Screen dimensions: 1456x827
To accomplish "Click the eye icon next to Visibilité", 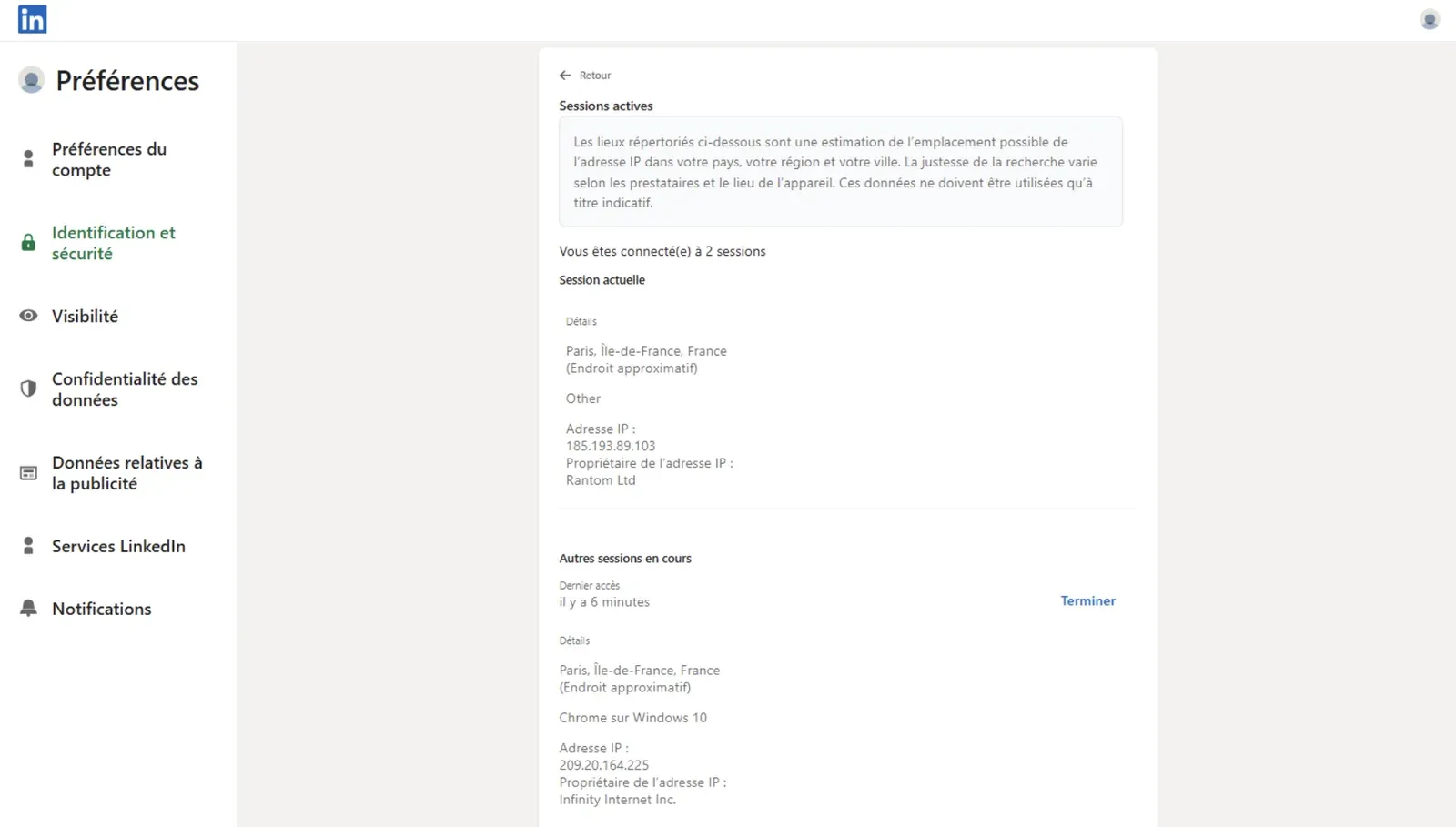I will pos(28,316).
